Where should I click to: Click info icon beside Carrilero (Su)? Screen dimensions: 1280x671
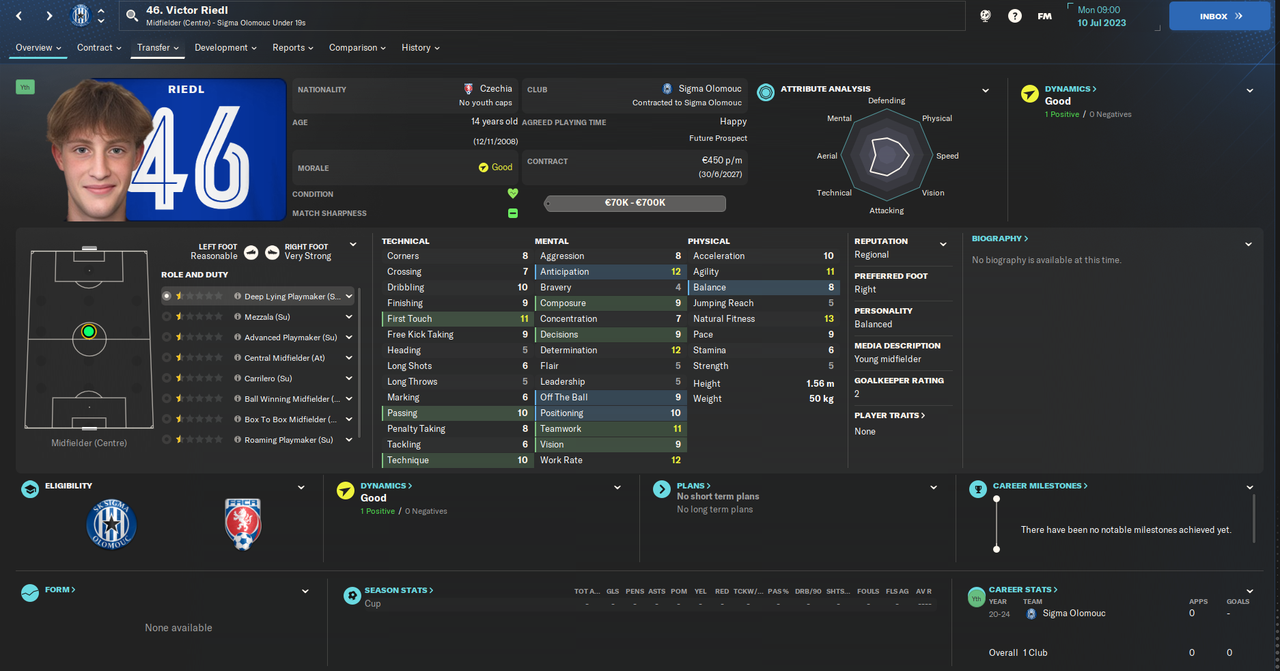[237, 379]
